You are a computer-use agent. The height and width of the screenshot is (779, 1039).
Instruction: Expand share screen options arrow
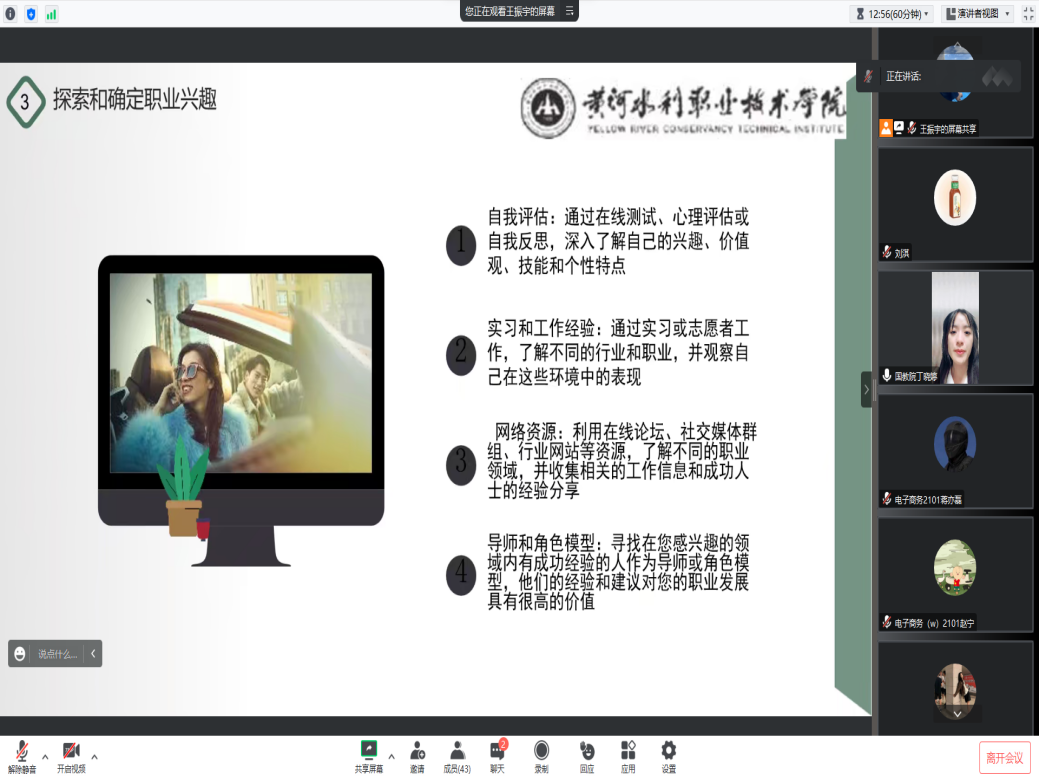[391, 756]
